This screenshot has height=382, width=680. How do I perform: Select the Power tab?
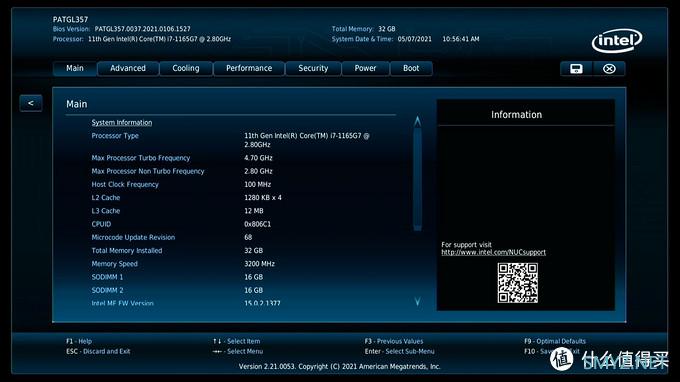365,69
